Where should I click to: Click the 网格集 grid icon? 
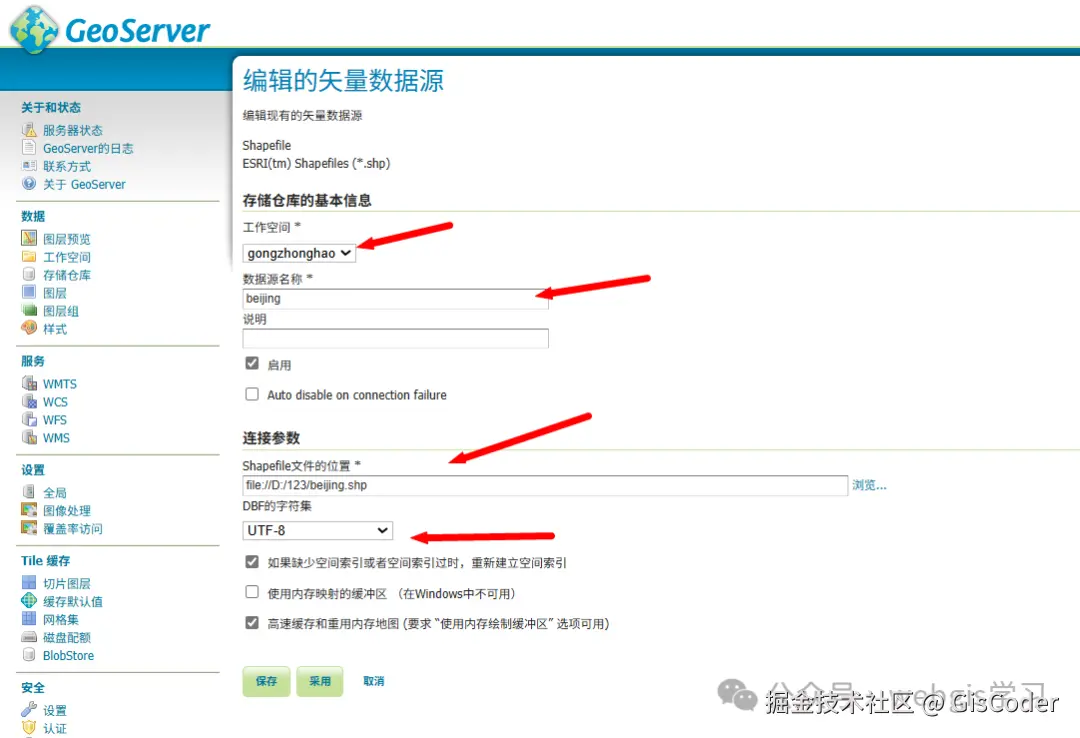coord(29,619)
